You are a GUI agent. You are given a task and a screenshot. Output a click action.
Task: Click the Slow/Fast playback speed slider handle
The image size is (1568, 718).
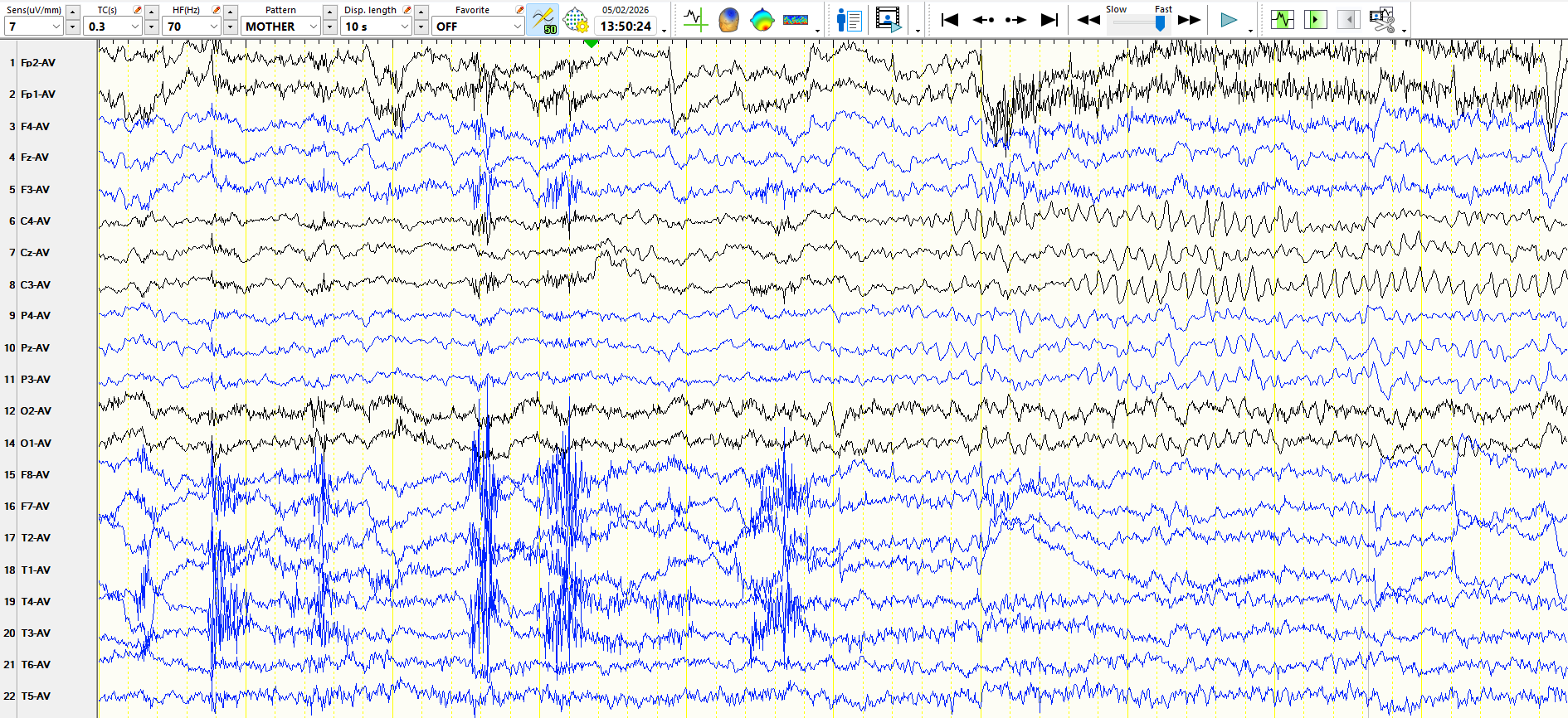click(x=1160, y=23)
